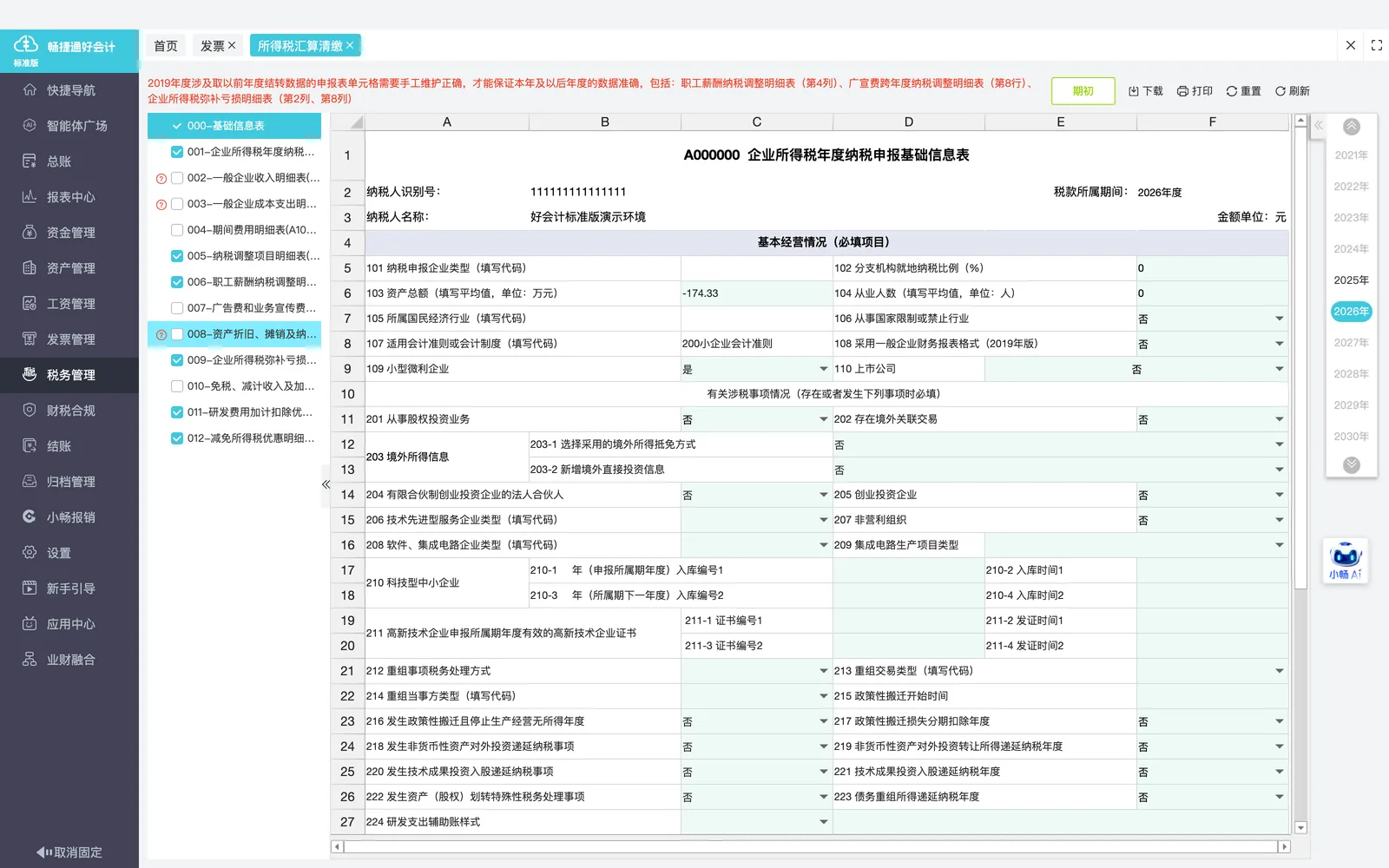1389x868 pixels.
Task: Open dropdown for 106 从事国家限制或禁止行业
Action: click(1279, 319)
